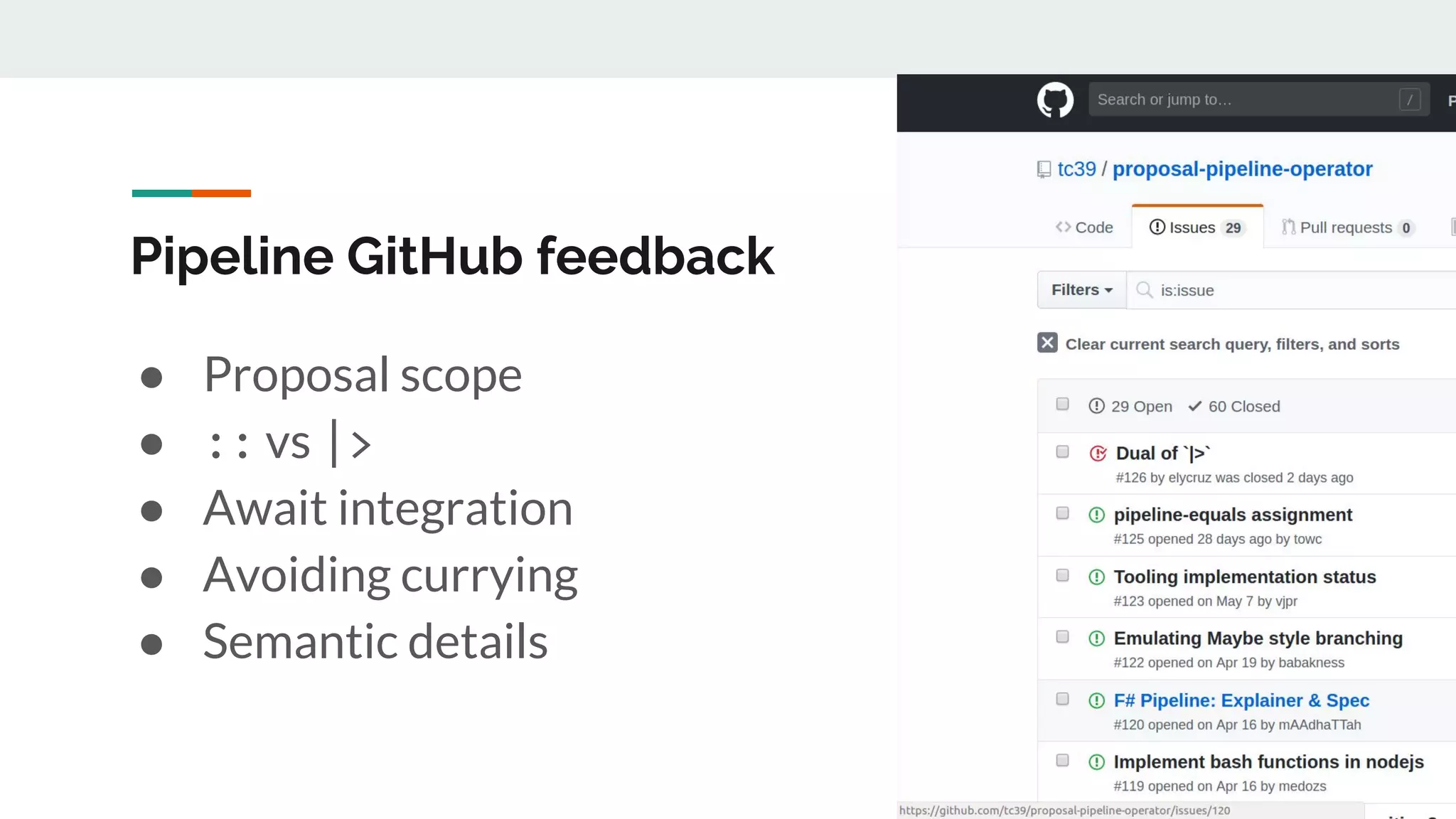This screenshot has height=819, width=1456.
Task: Open issue Emulating Maybe style branching
Action: tap(1258, 638)
